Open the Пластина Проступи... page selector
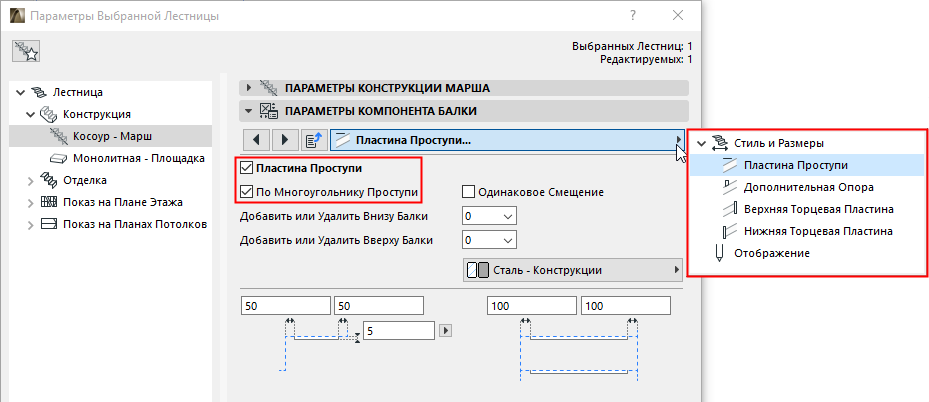This screenshot has width=929, height=402. (507, 140)
